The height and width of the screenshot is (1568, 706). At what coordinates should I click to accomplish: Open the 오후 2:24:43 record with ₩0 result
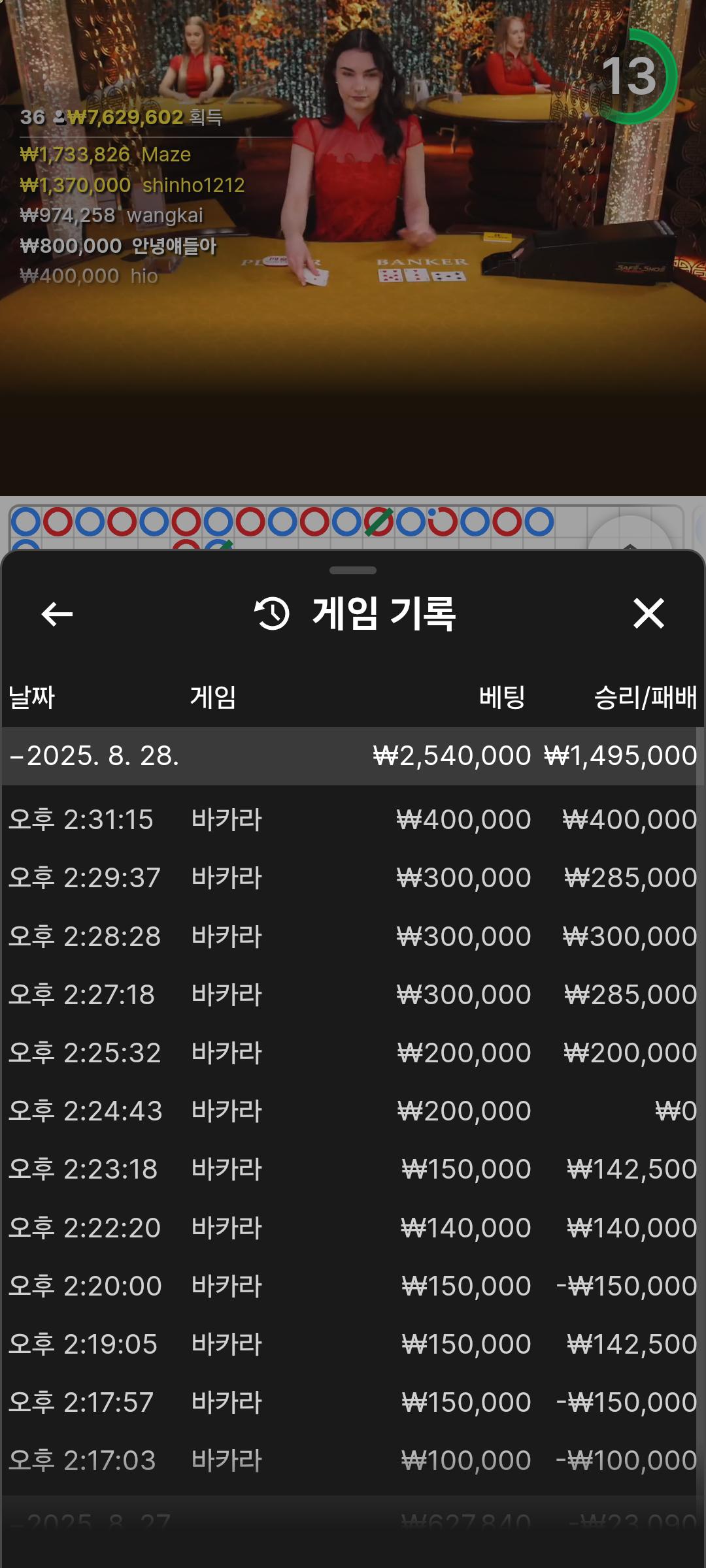(x=353, y=1111)
